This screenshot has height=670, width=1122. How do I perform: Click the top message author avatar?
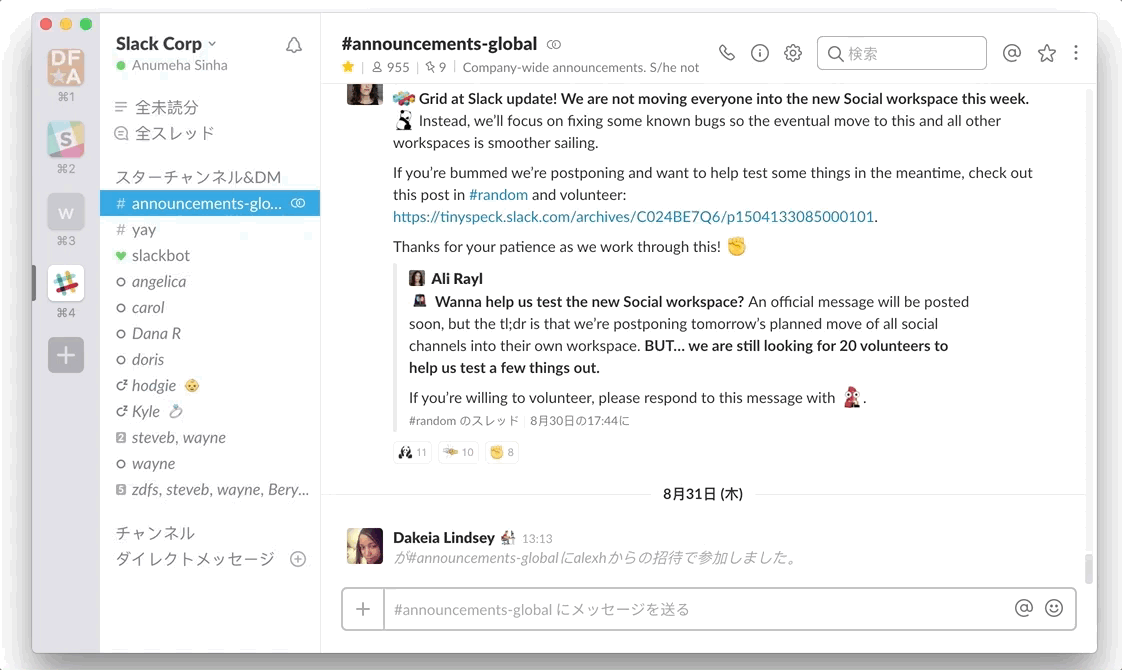(365, 94)
